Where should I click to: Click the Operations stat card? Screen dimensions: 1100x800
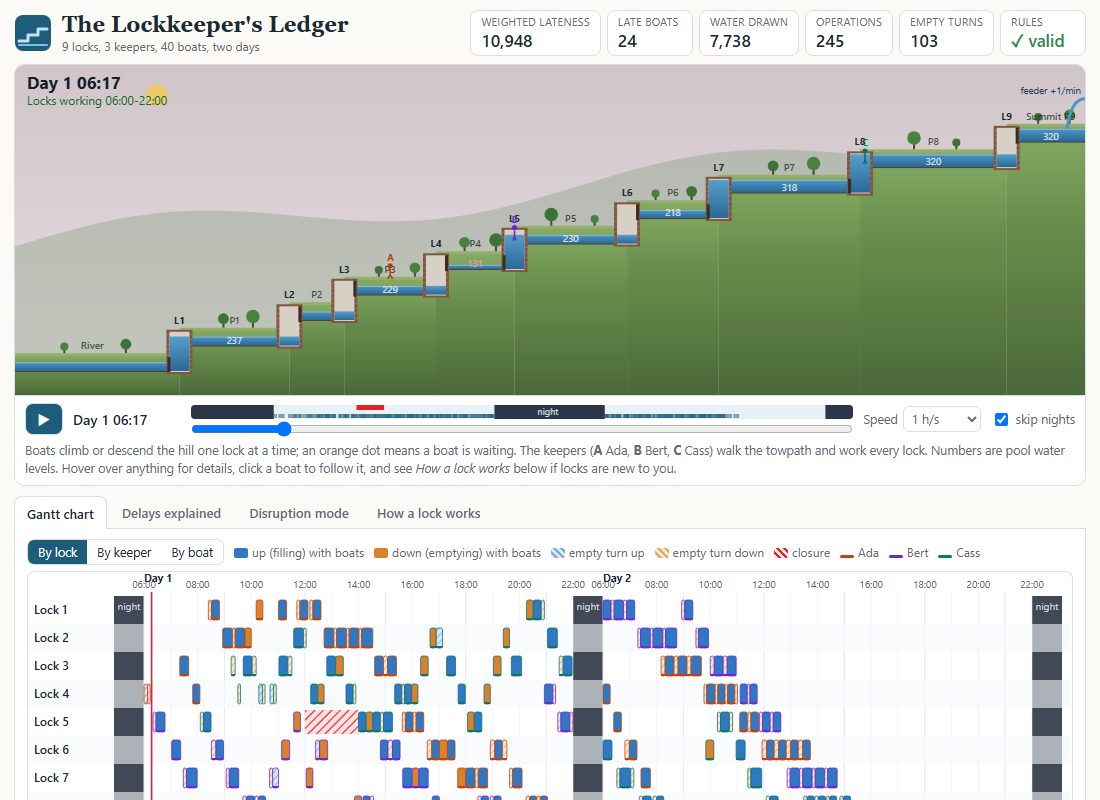tap(849, 33)
